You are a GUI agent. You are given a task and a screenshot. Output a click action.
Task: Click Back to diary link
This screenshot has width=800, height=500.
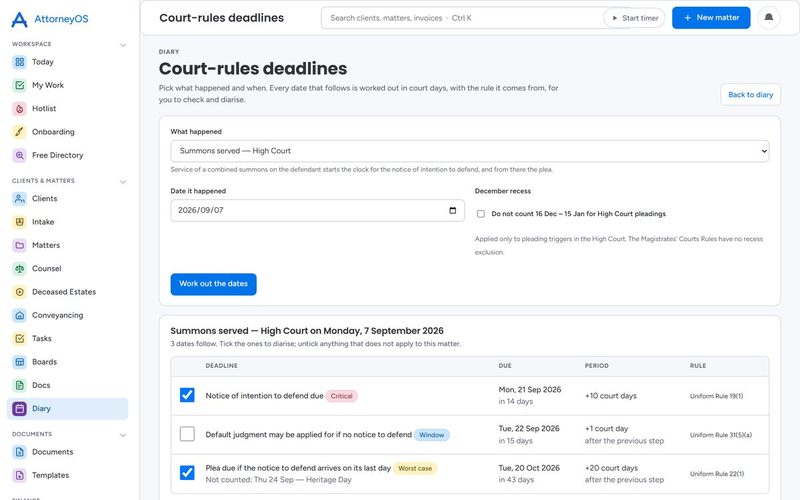[x=751, y=95]
